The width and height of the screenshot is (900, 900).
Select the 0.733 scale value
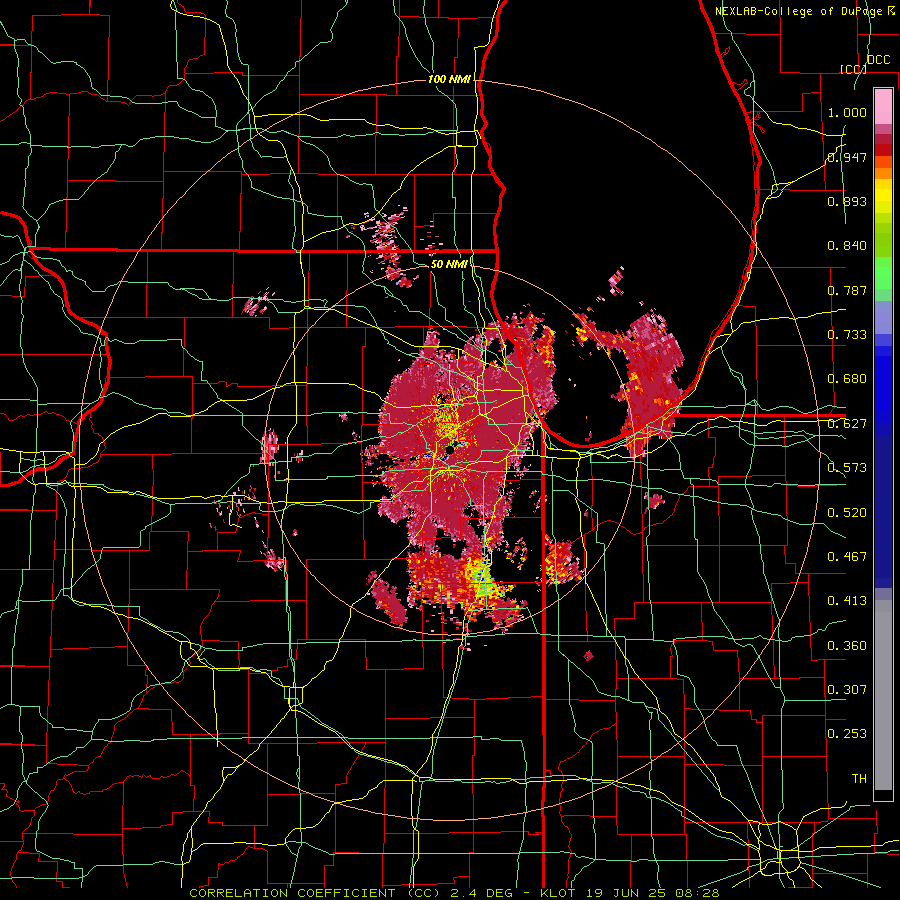(x=847, y=335)
